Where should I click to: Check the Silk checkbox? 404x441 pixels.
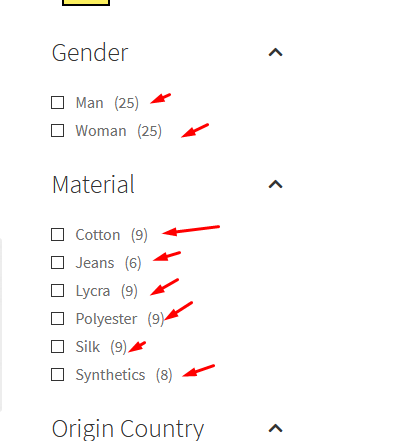pos(58,347)
